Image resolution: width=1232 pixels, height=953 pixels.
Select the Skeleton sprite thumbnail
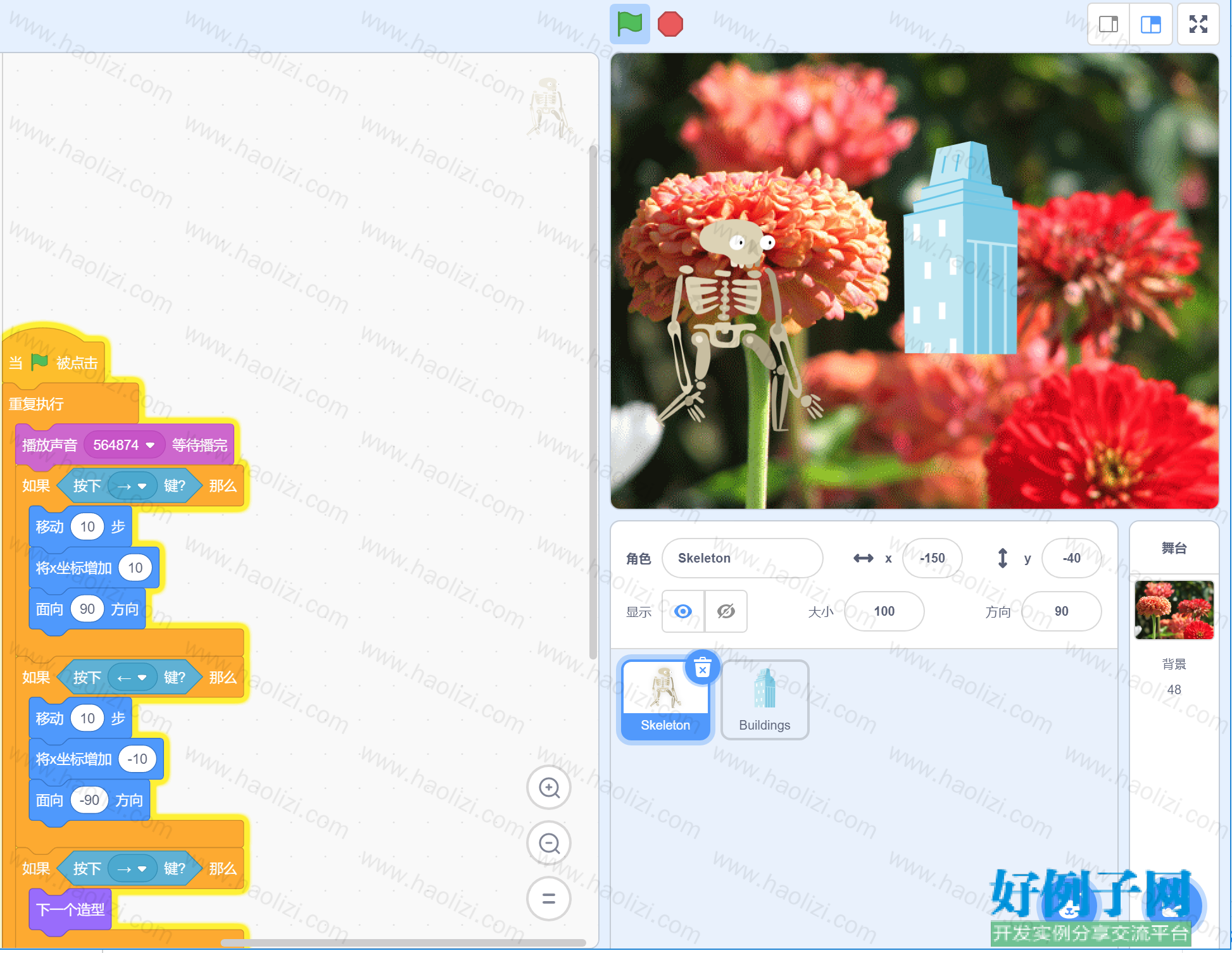[x=665, y=700]
